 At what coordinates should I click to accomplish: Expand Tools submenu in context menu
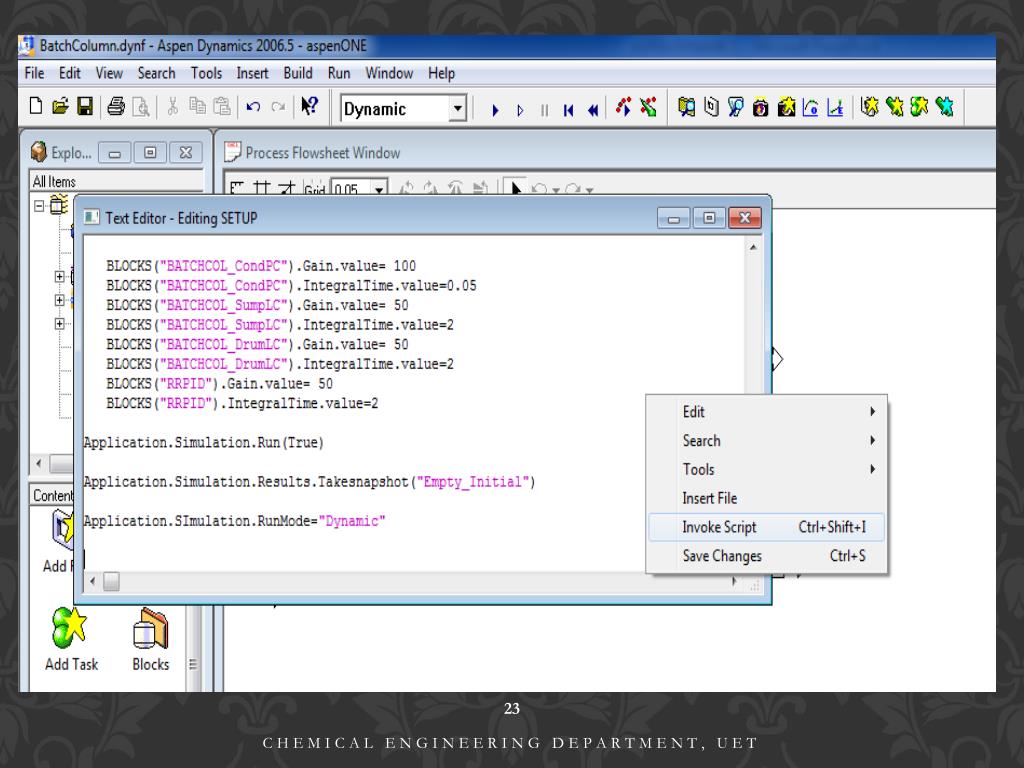pyautogui.click(x=767, y=470)
